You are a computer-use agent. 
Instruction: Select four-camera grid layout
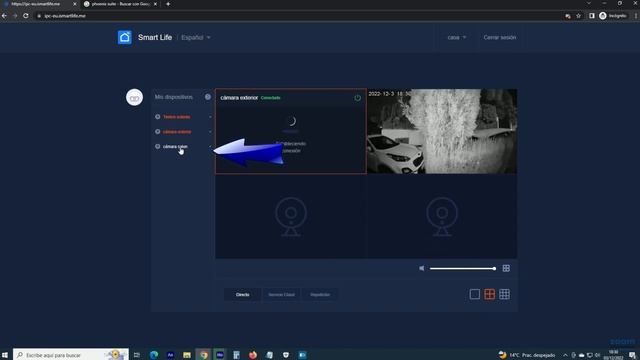click(489, 294)
